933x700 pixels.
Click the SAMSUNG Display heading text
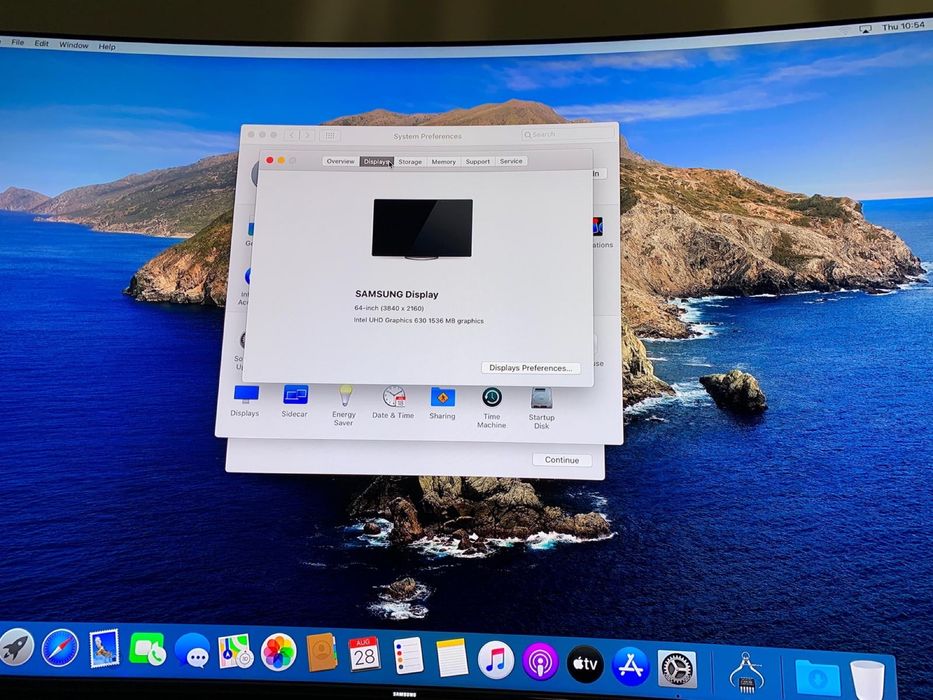point(396,294)
